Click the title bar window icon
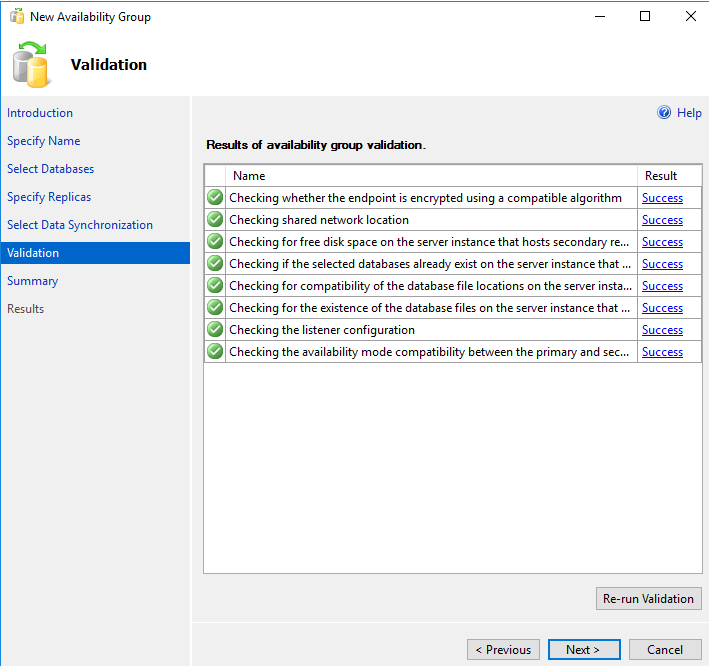Viewport: 709px width, 666px height. point(17,17)
